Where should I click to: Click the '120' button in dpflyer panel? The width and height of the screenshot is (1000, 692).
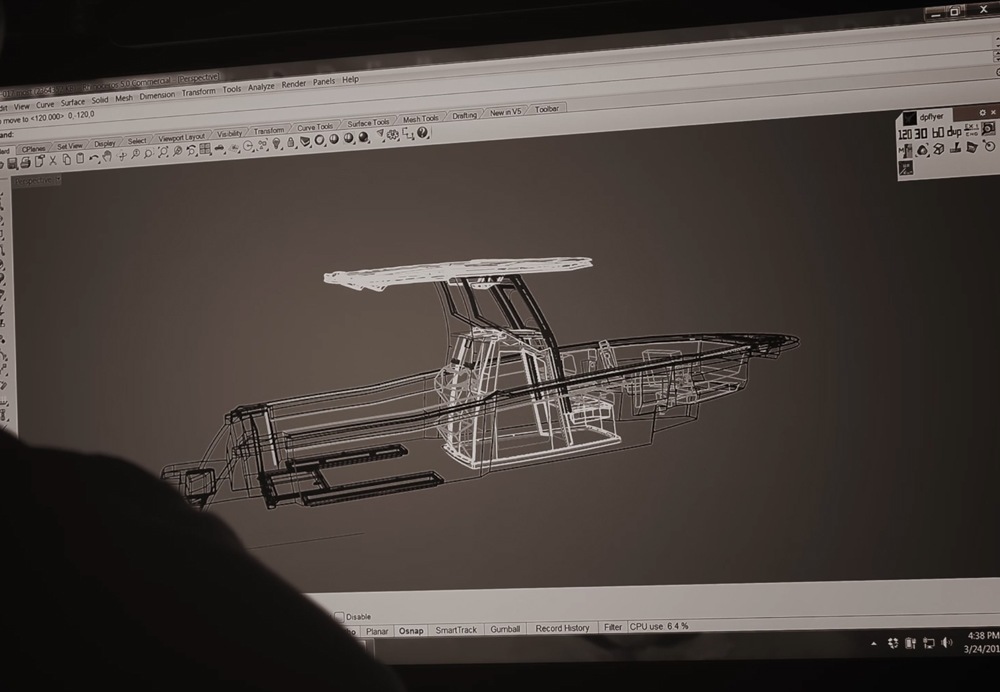tap(904, 134)
